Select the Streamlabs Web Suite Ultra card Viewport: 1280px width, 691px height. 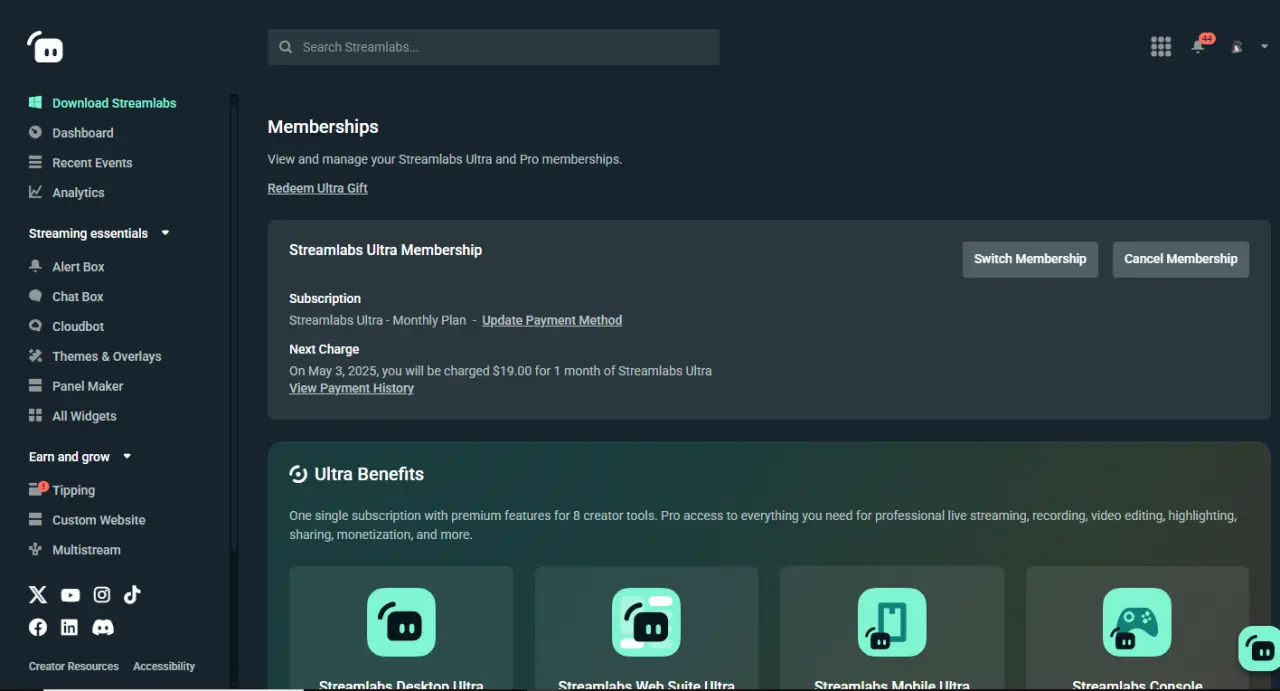pos(646,628)
